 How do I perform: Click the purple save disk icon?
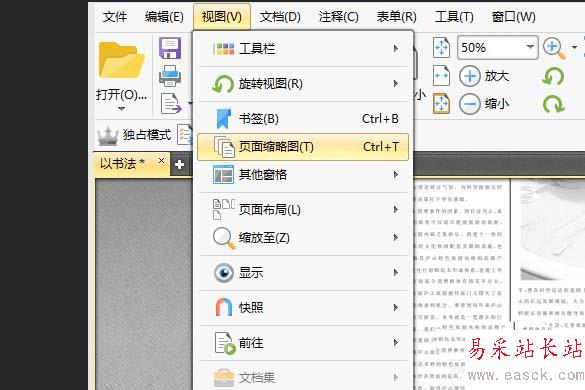click(170, 48)
